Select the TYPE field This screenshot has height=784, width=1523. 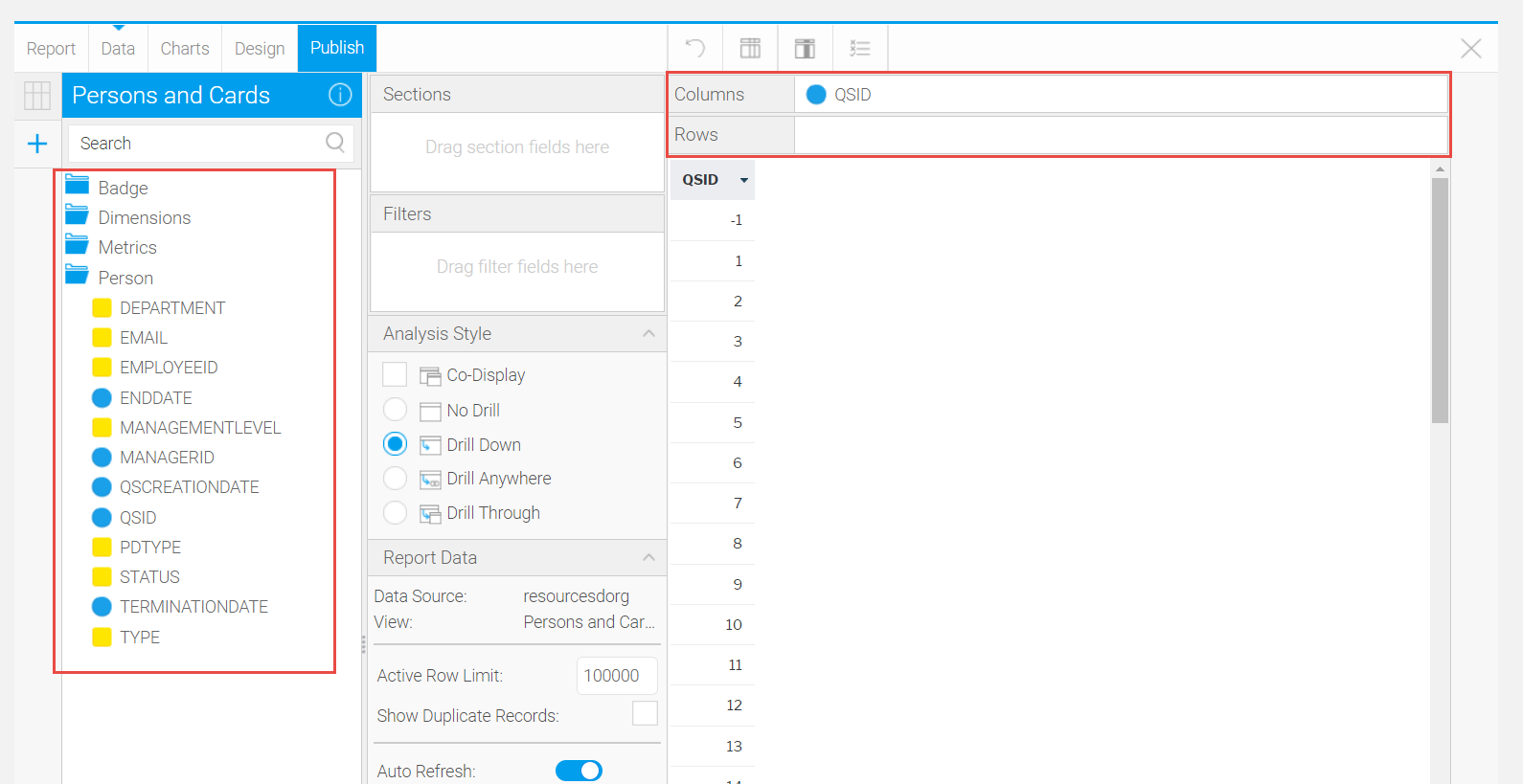[126, 637]
